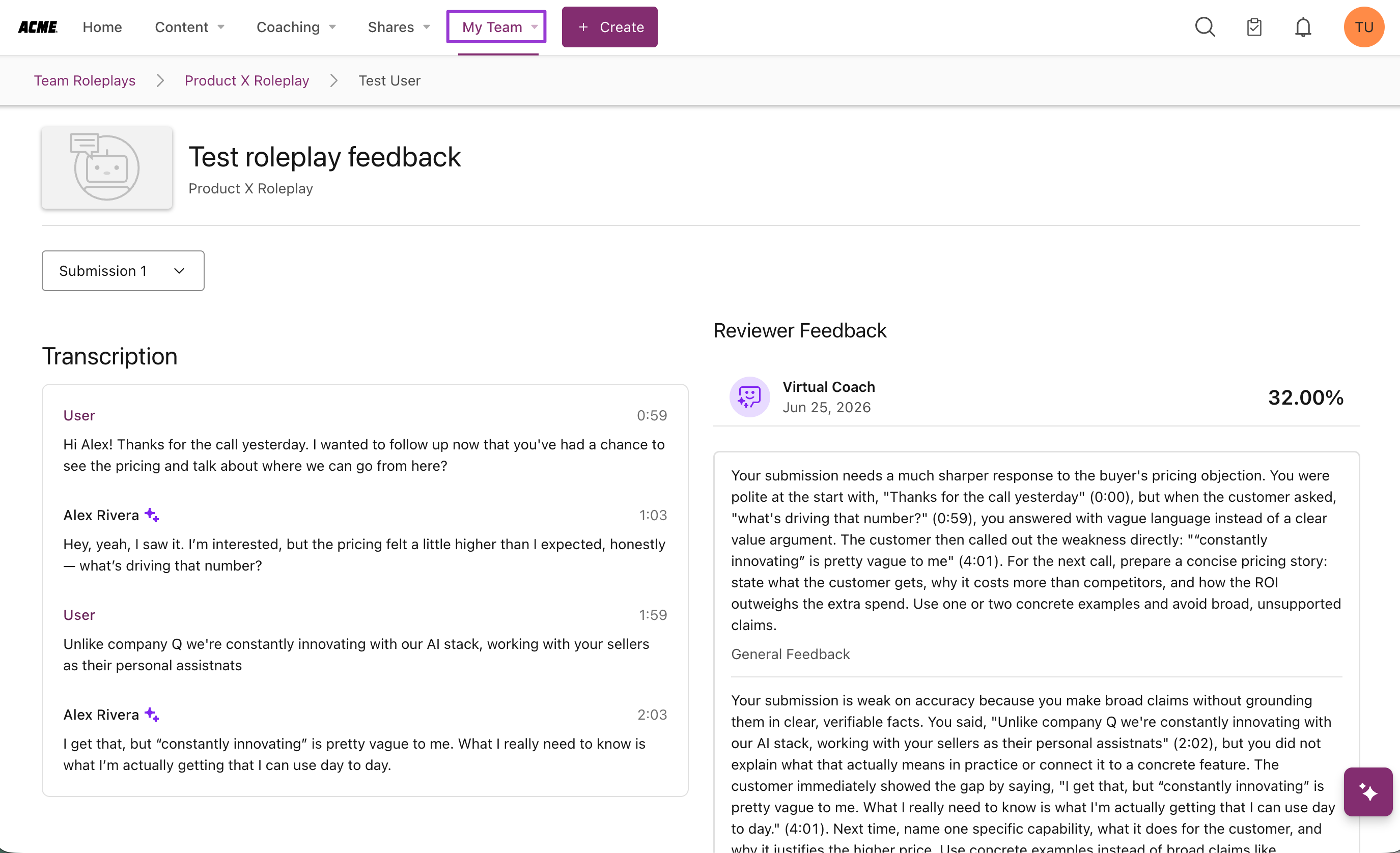Click Alex Rivera name at 2:03
Image resolution: width=1400 pixels, height=853 pixels.
(101, 715)
